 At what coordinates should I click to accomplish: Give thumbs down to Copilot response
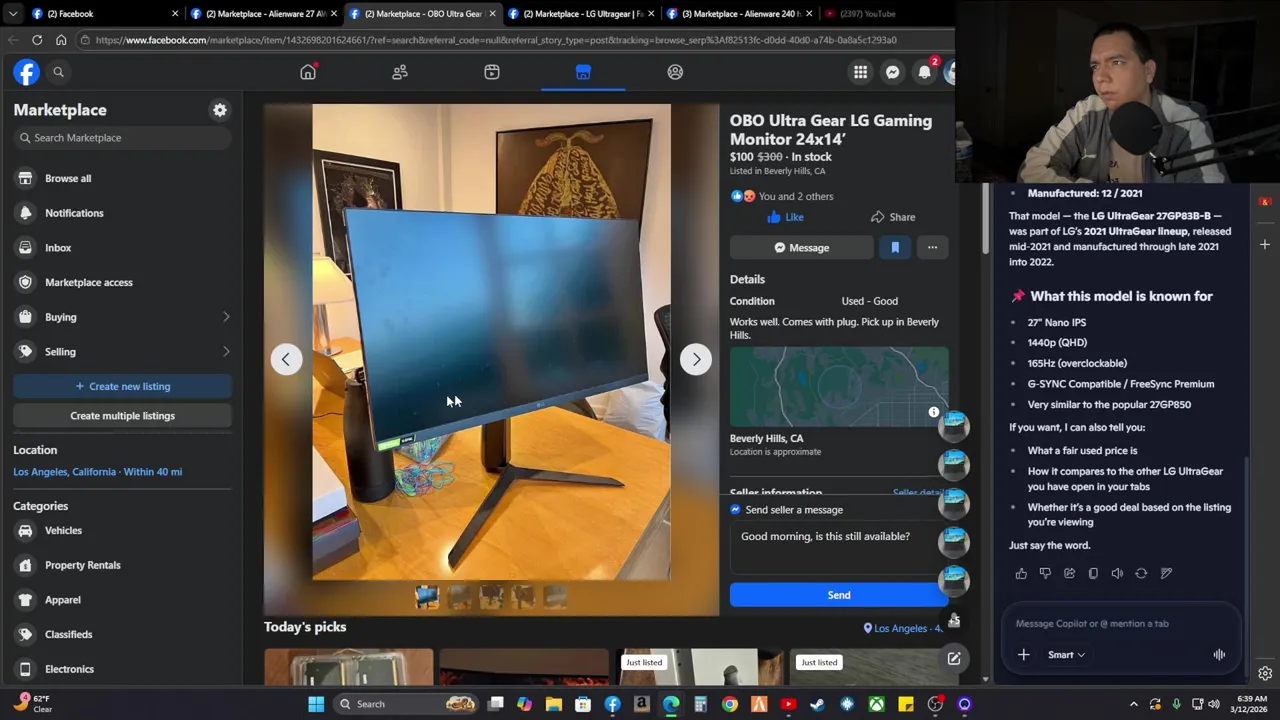[x=1045, y=573]
